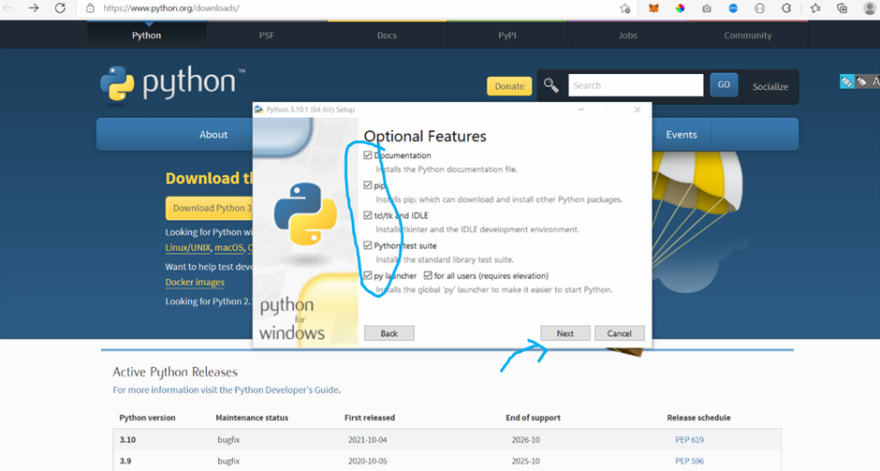Switch to the Docs top tab
This screenshot has width=880, height=471.
click(x=387, y=35)
